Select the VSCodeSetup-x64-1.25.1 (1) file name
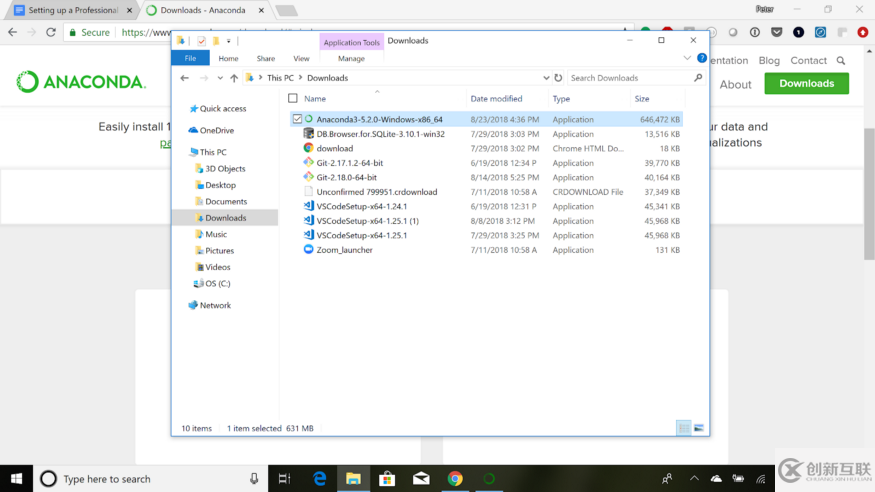Viewport: 875px width, 492px height. tap(368, 221)
